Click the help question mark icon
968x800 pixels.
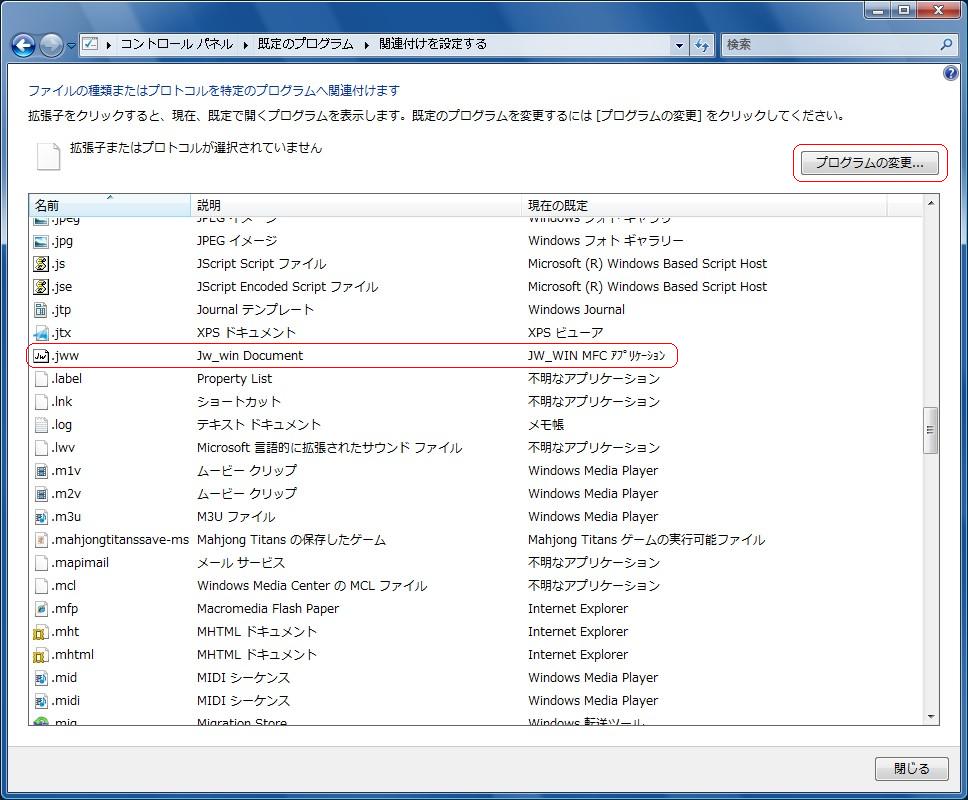950,74
